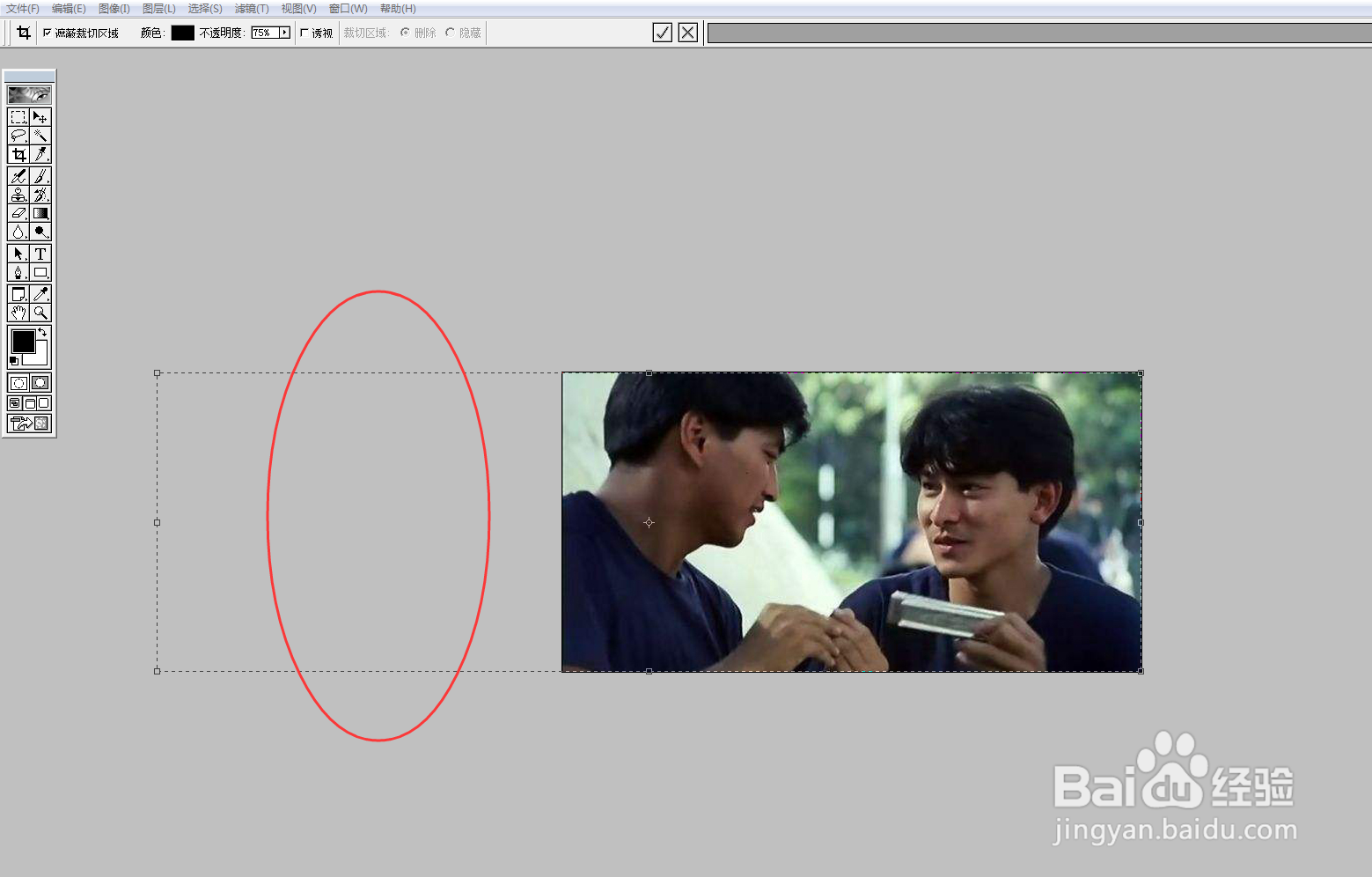Select the Eraser tool
This screenshot has height=877, width=1372.
coord(18,213)
